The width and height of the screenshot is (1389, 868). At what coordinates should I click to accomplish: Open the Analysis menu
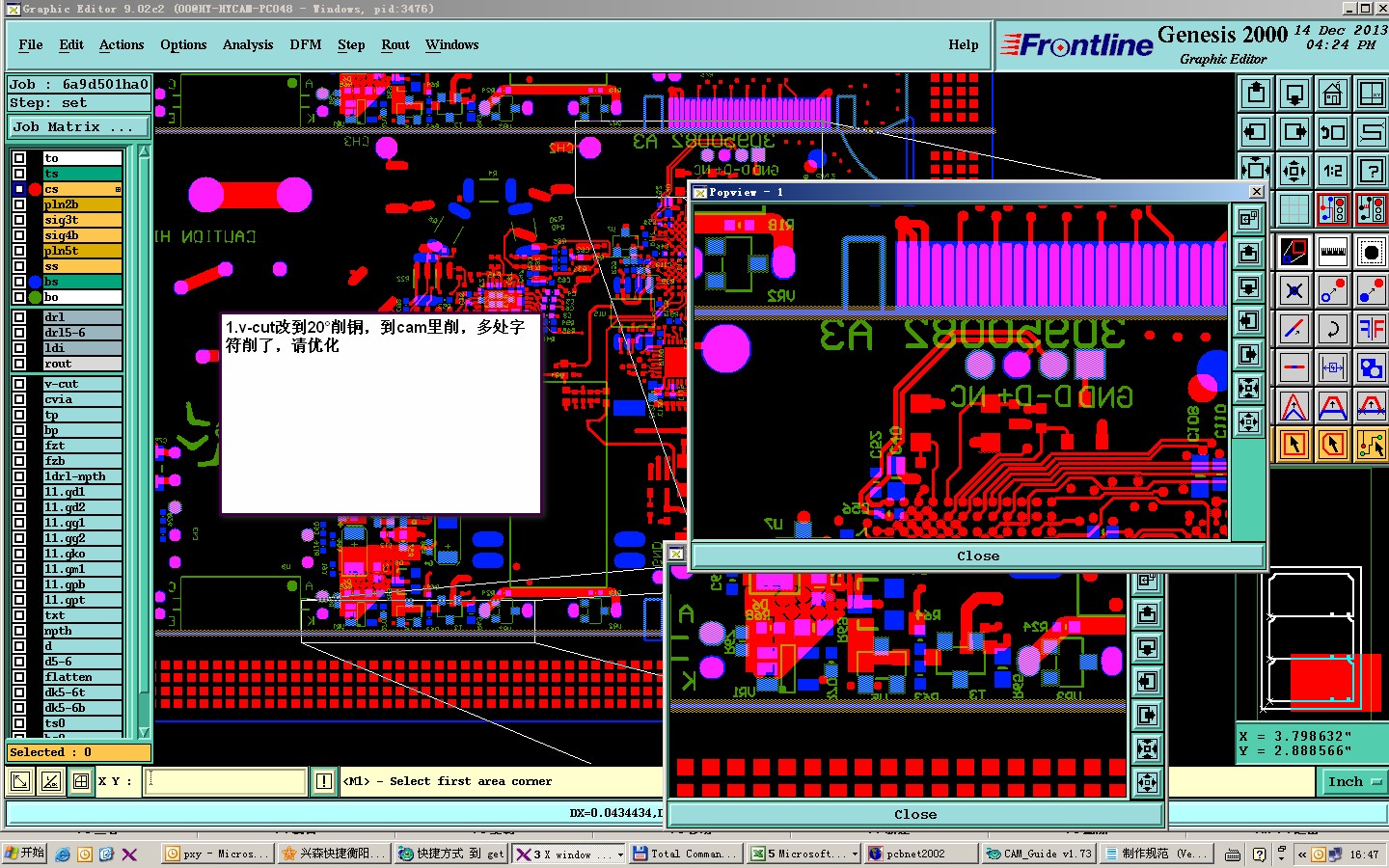click(x=248, y=45)
